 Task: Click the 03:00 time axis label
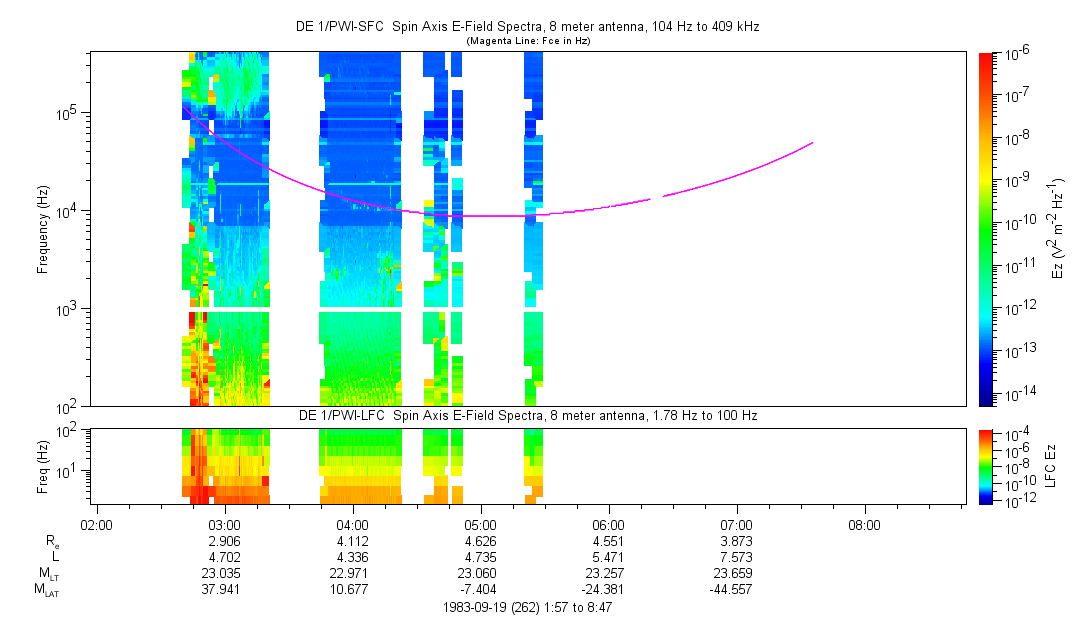(224, 525)
